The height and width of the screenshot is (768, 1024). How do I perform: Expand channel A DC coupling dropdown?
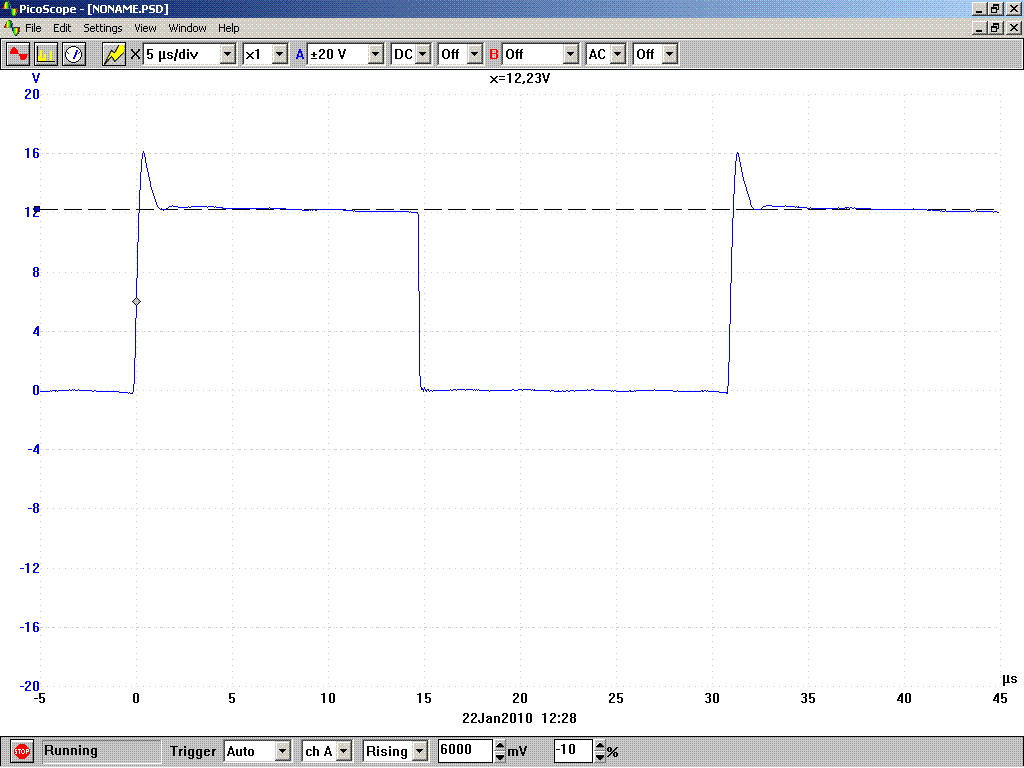click(x=423, y=54)
